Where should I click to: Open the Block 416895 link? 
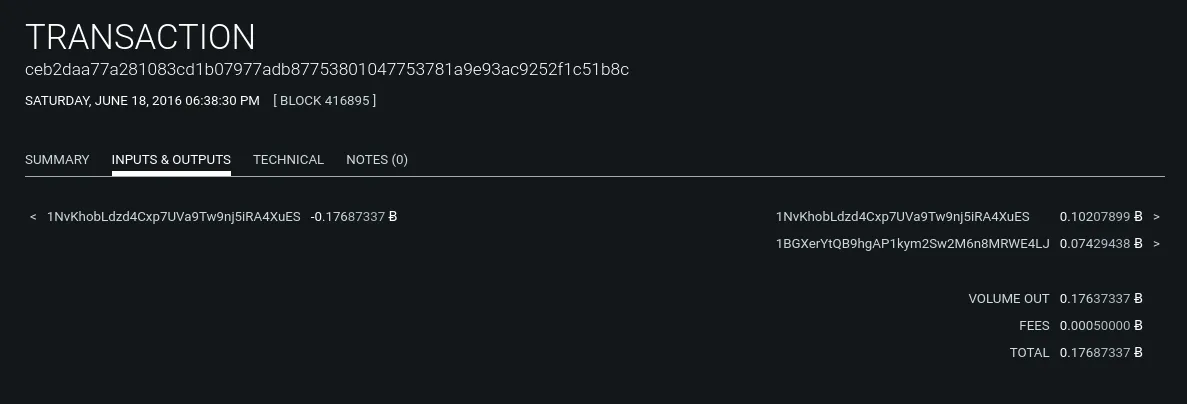(325, 101)
